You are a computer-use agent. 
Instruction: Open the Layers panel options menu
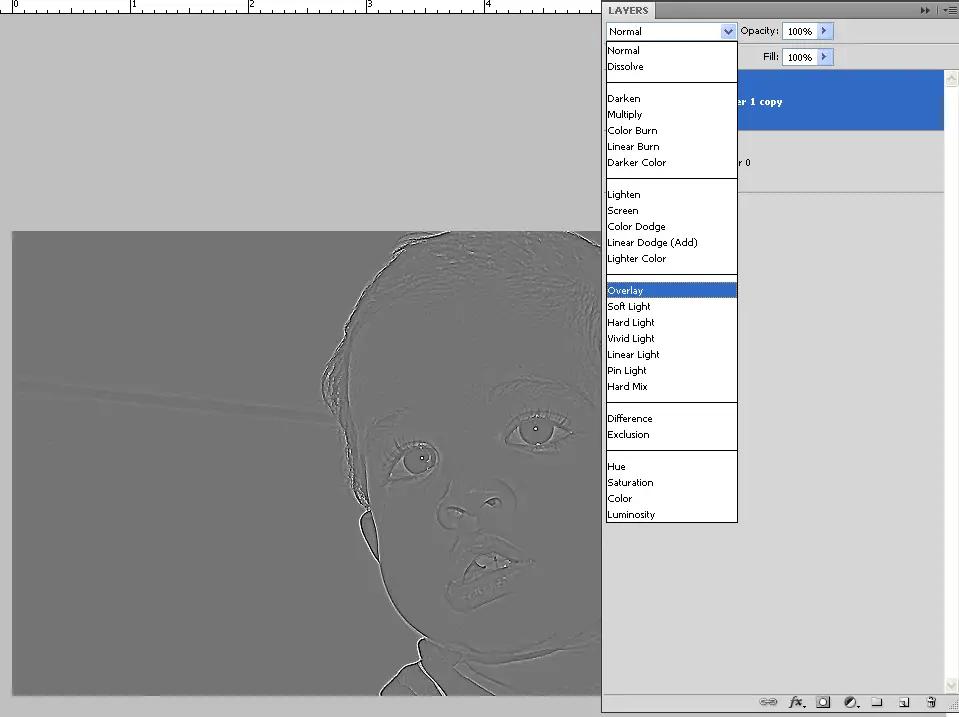point(948,10)
